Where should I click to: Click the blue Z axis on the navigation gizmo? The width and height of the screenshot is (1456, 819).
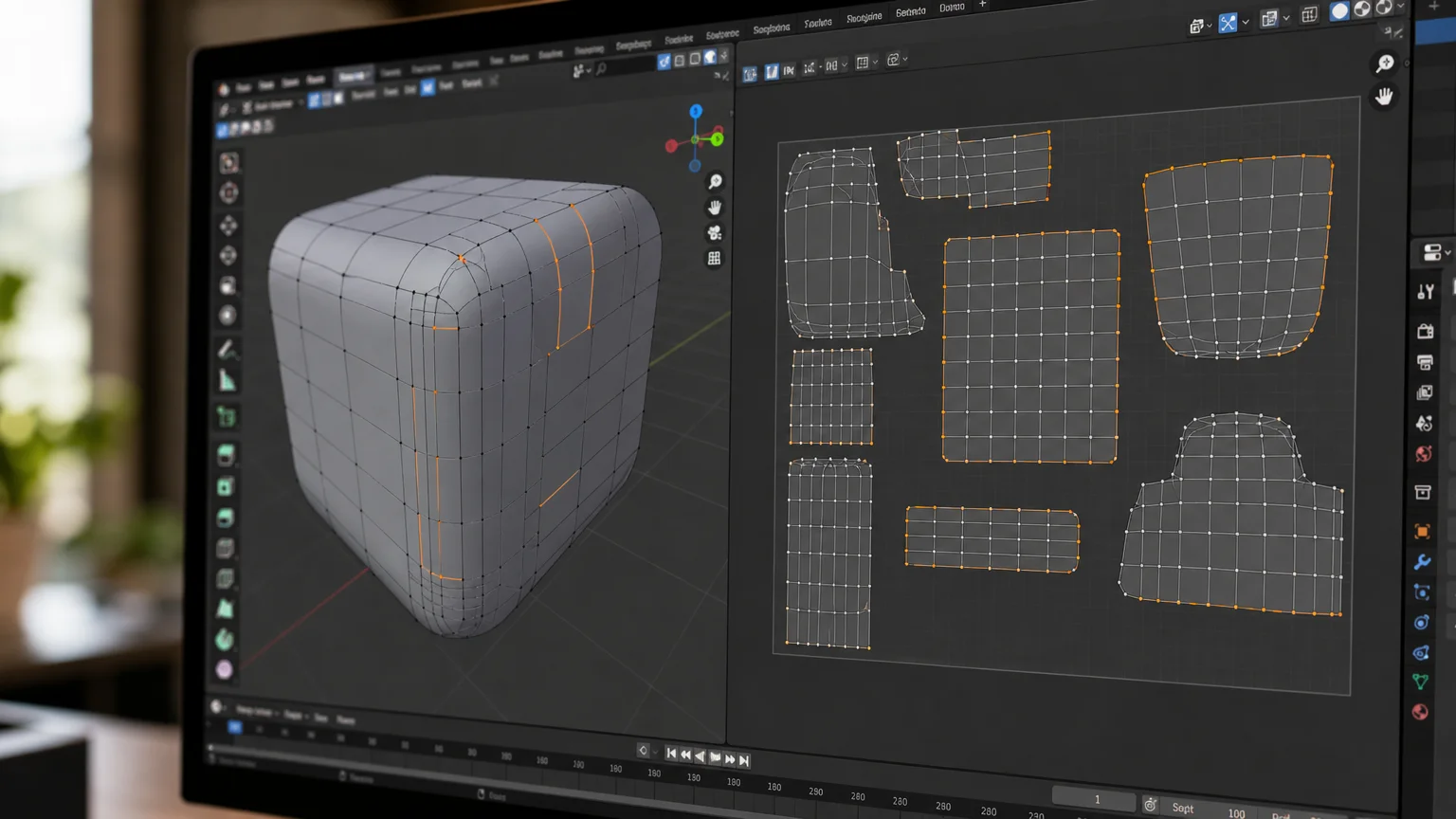[696, 112]
